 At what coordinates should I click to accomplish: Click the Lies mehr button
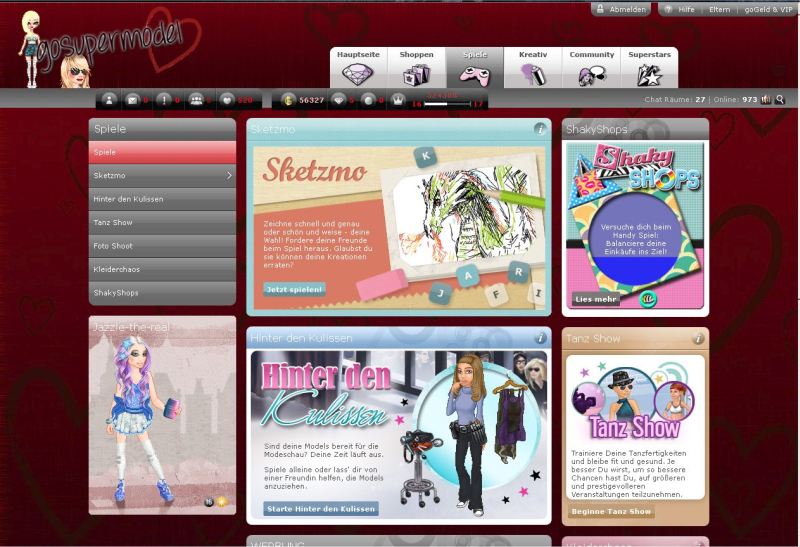coord(596,299)
